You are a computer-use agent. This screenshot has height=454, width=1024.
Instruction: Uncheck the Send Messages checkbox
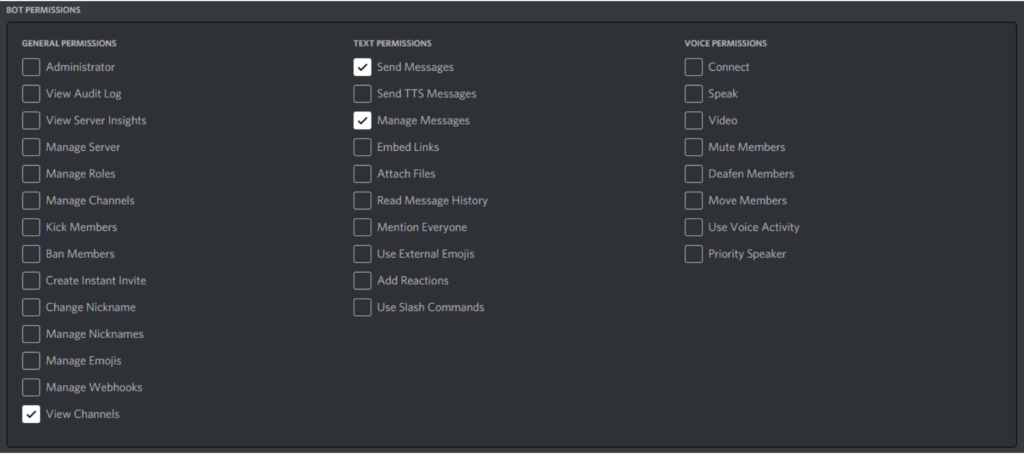coord(362,67)
